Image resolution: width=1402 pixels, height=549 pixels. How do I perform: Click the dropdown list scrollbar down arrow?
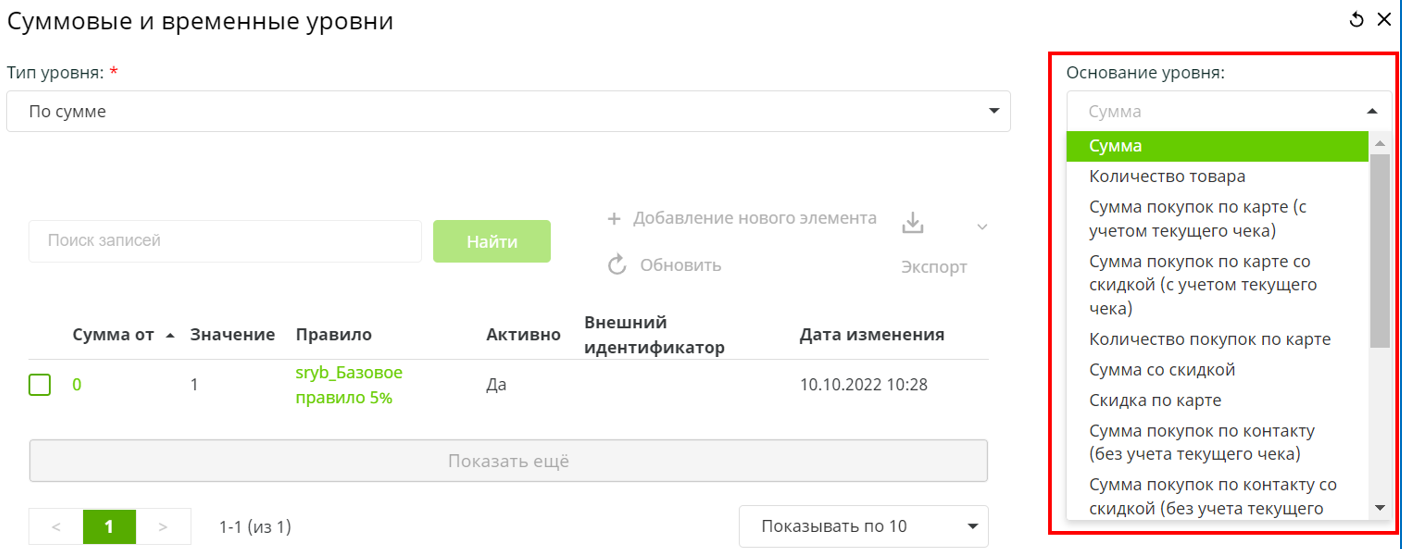tap(1380, 508)
